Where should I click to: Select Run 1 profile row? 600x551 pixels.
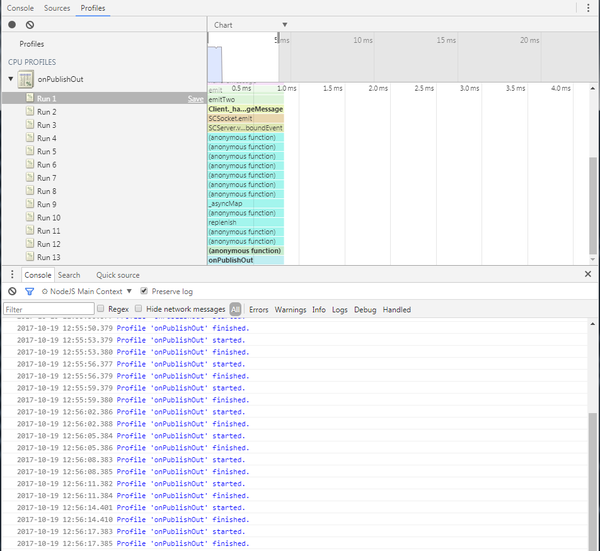104,98
